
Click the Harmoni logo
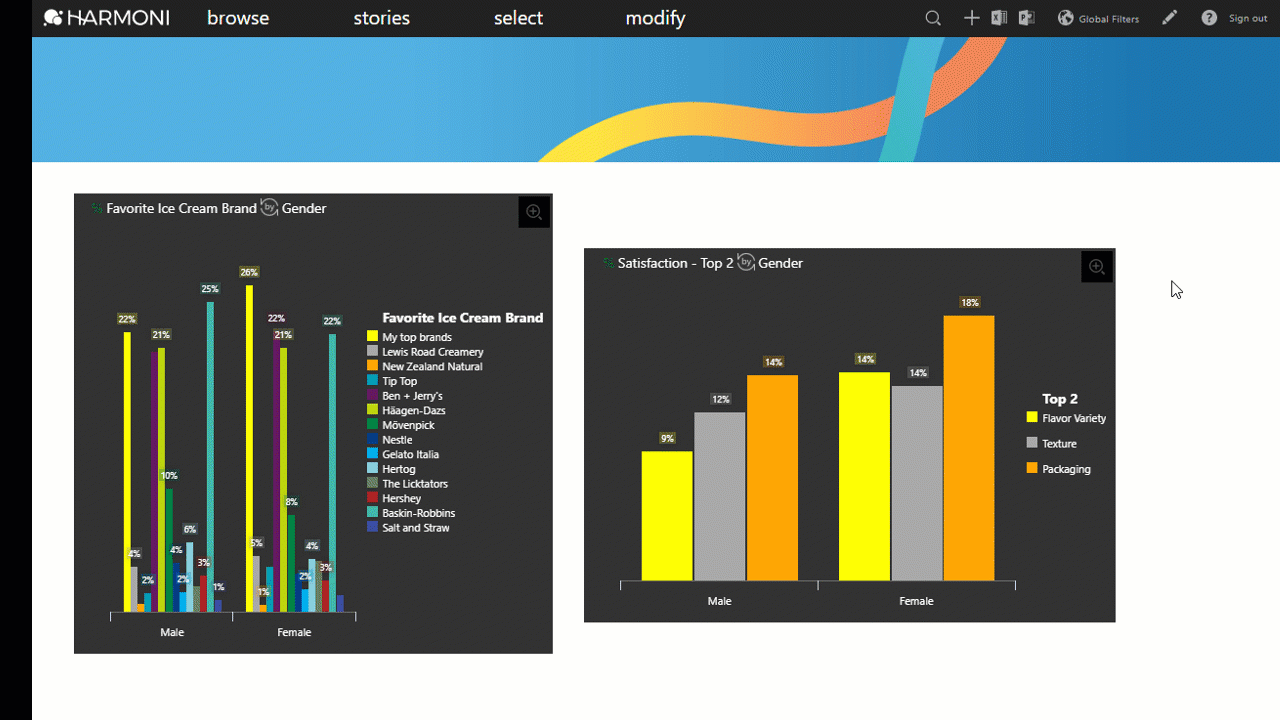106,18
